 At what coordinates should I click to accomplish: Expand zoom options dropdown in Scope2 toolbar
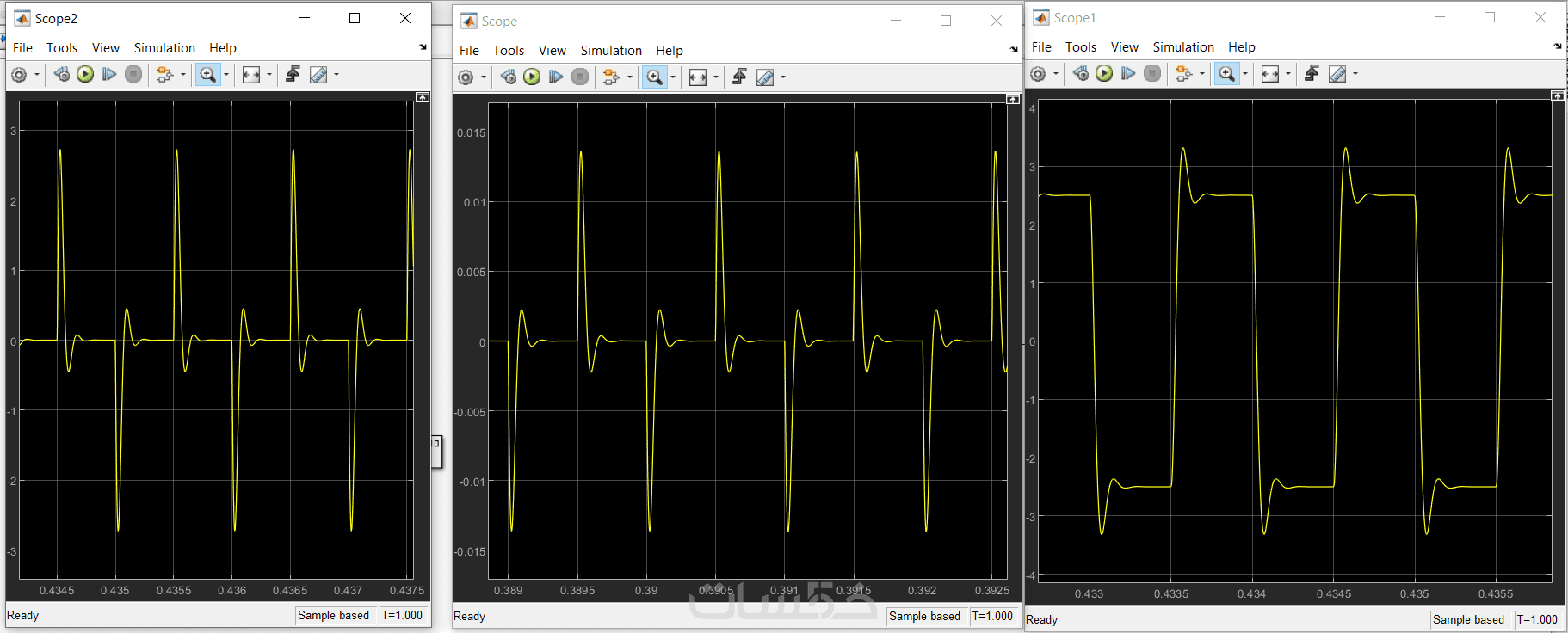(226, 75)
